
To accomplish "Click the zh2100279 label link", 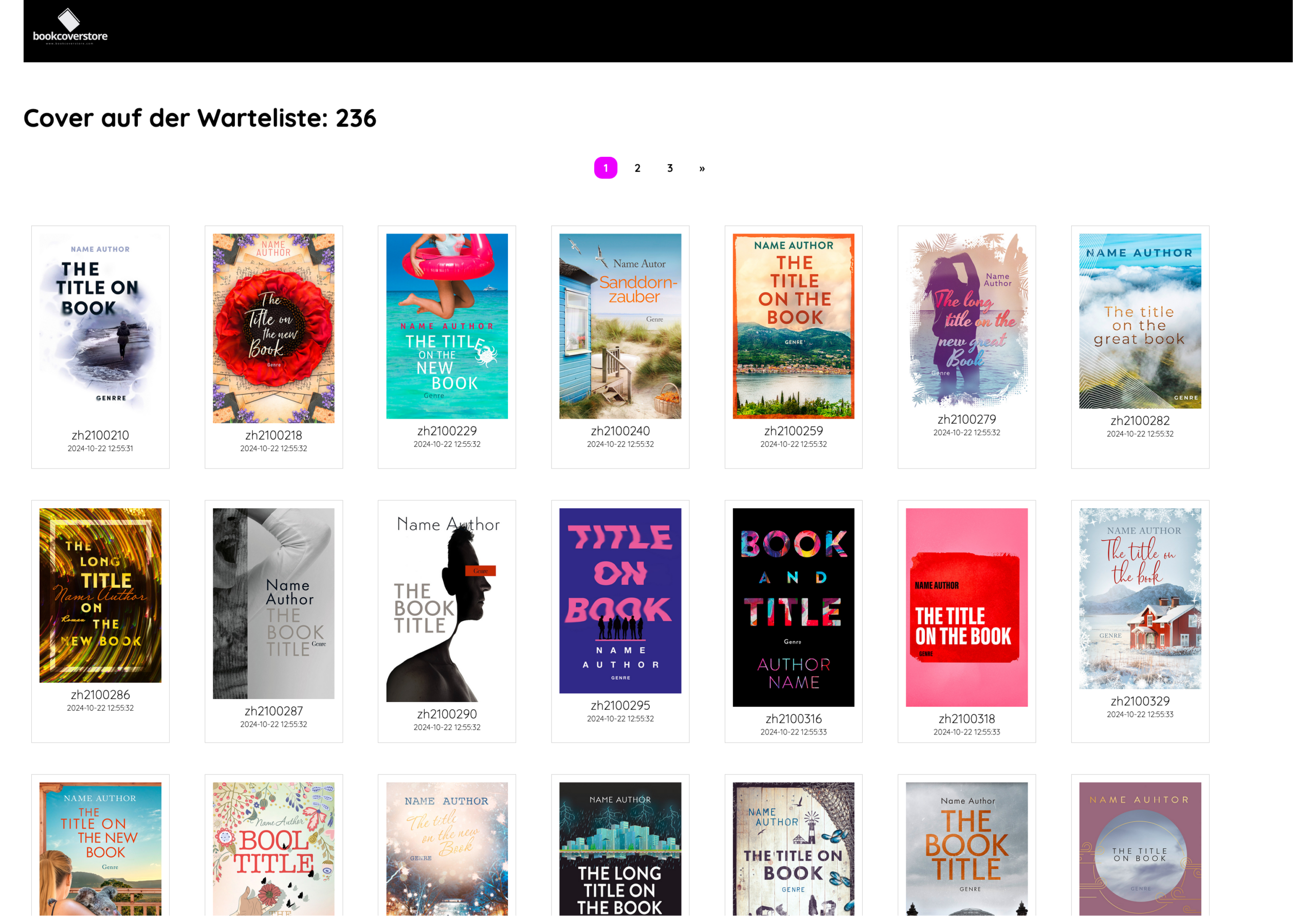I will (966, 419).
